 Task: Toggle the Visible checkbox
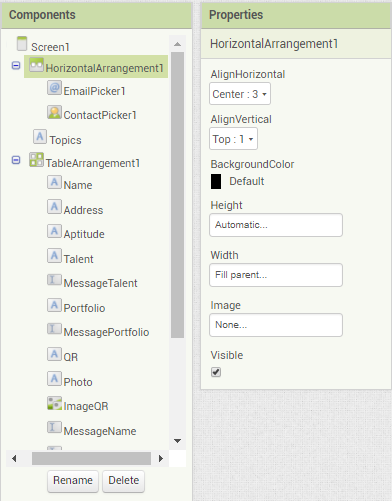pyautogui.click(x=216, y=372)
